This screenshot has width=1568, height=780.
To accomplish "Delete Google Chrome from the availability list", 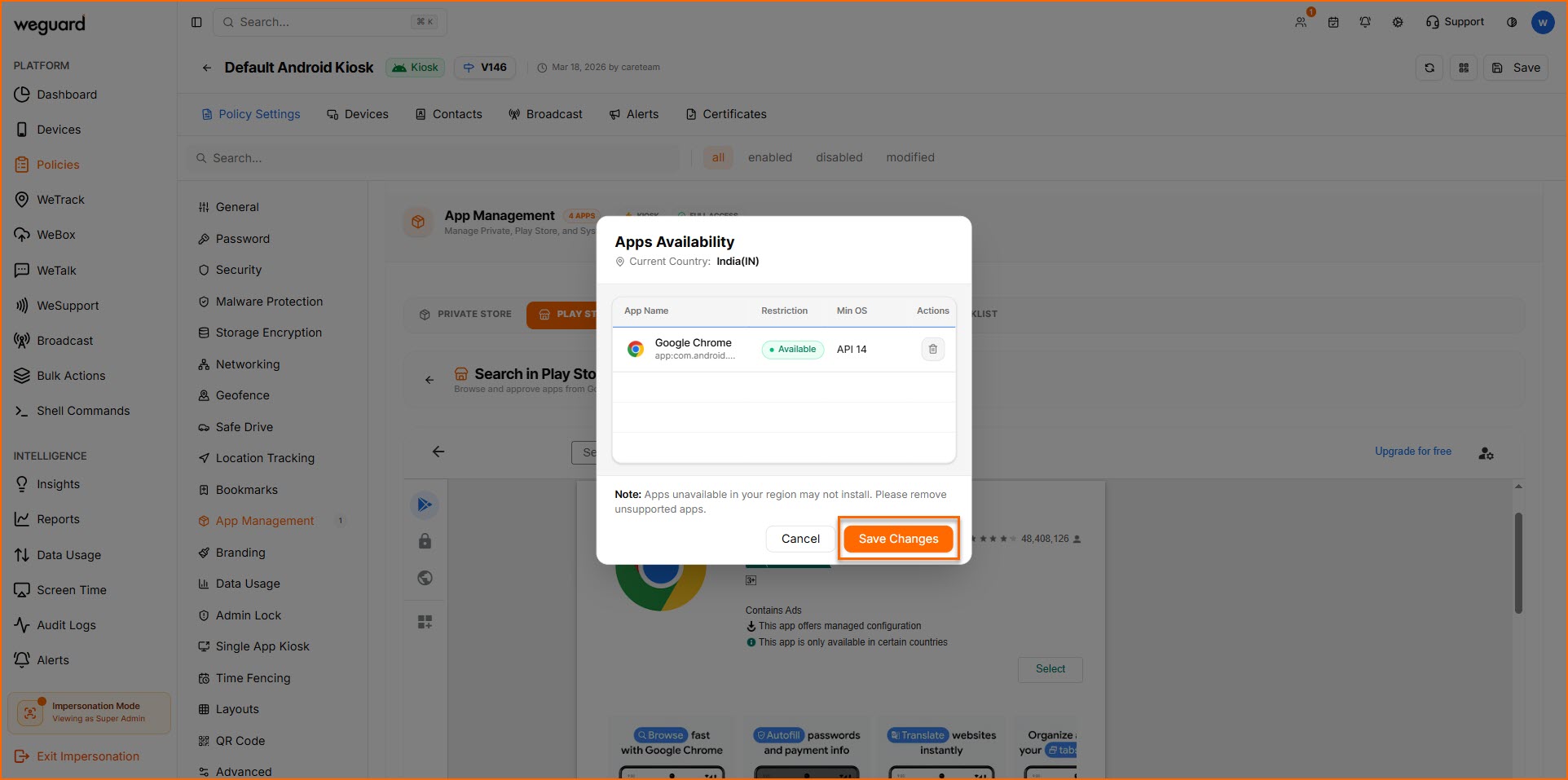I will point(932,349).
